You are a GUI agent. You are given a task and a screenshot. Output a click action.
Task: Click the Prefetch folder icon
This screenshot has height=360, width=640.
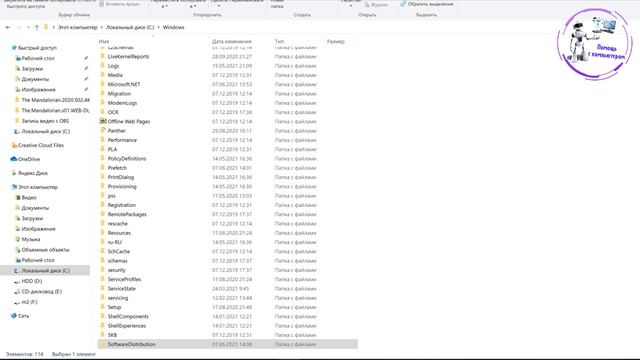click(x=103, y=168)
